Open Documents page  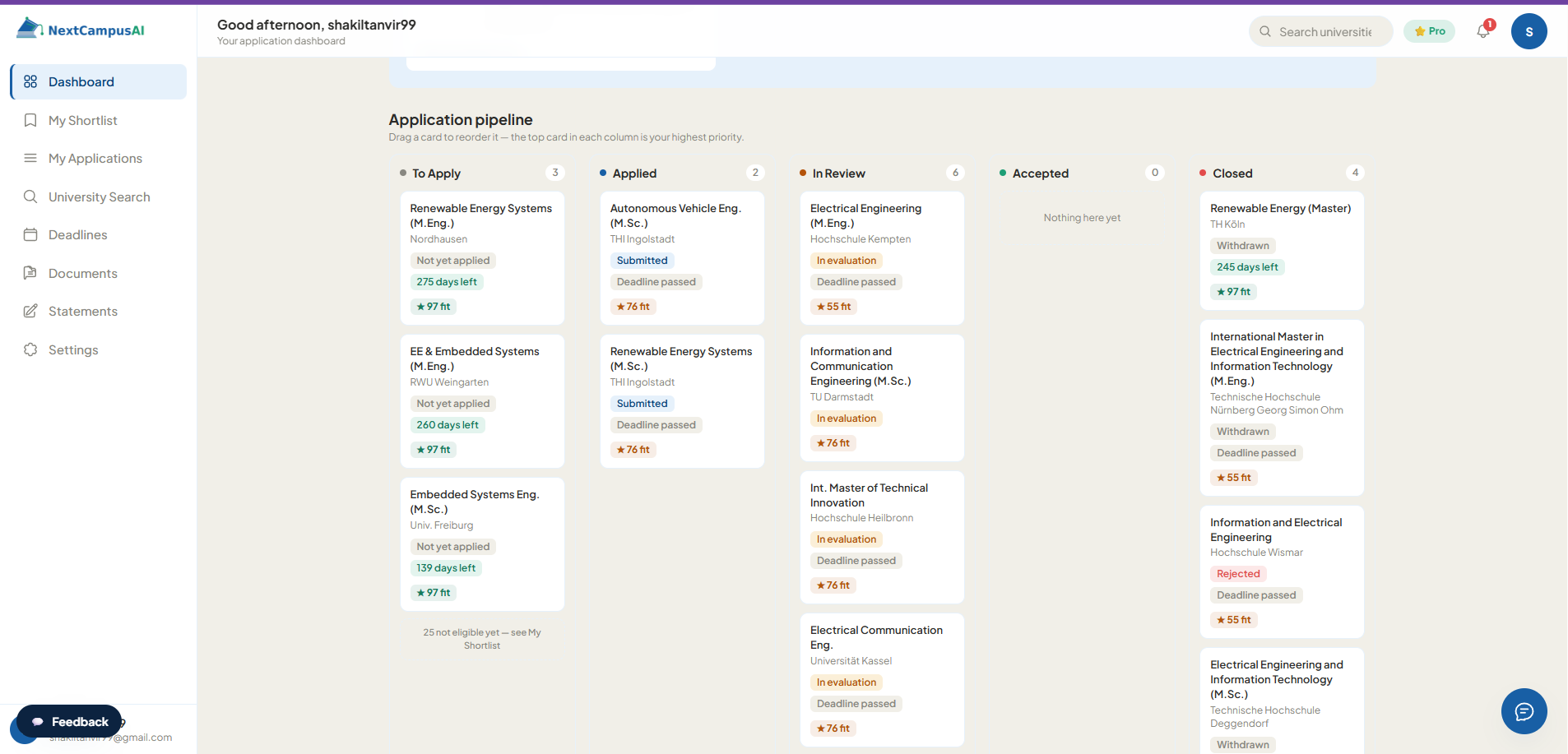point(99,273)
